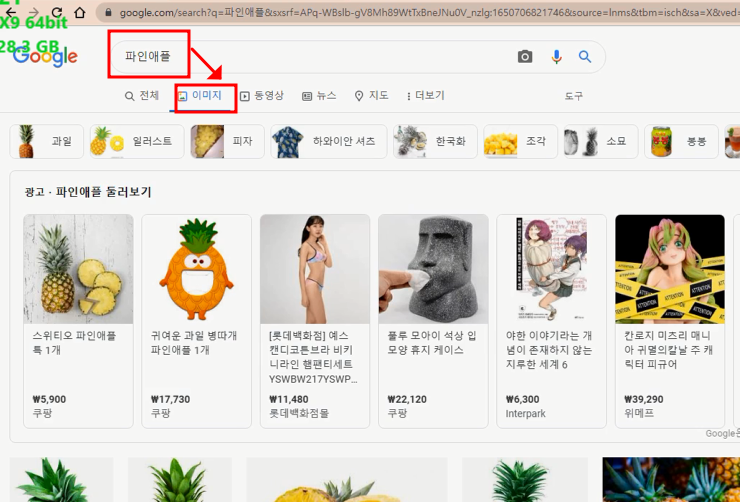Reload the page with the refresh icon
740x502 pixels.
pos(57,12)
